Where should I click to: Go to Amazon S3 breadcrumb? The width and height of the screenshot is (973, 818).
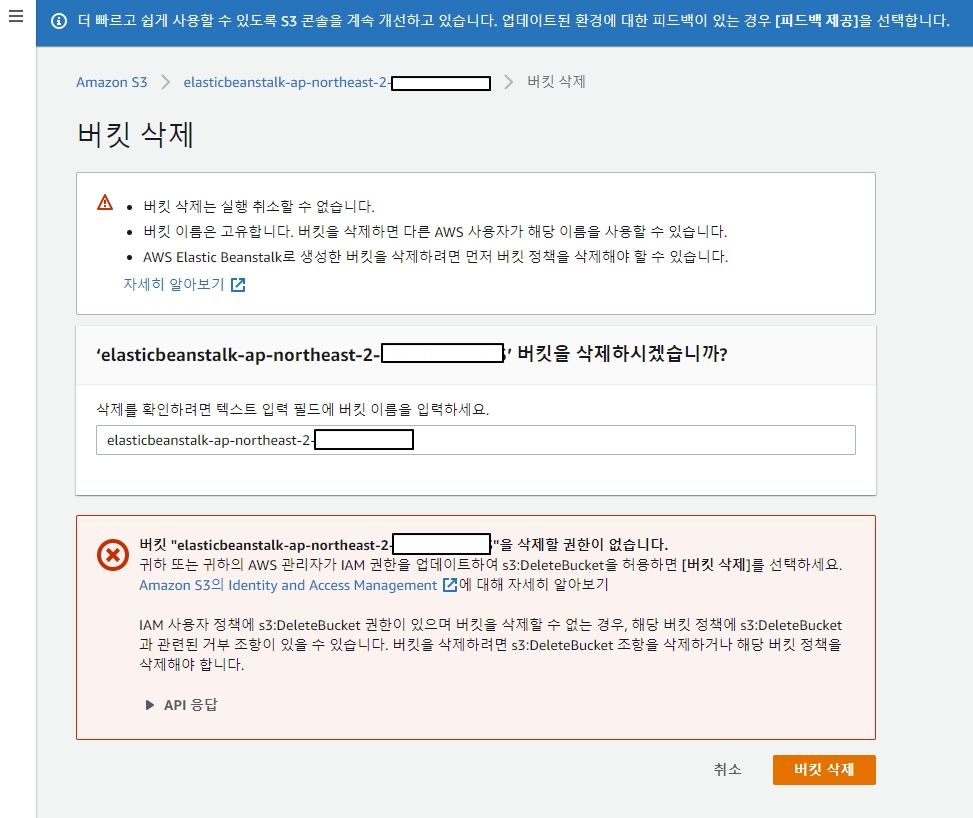[x=112, y=82]
